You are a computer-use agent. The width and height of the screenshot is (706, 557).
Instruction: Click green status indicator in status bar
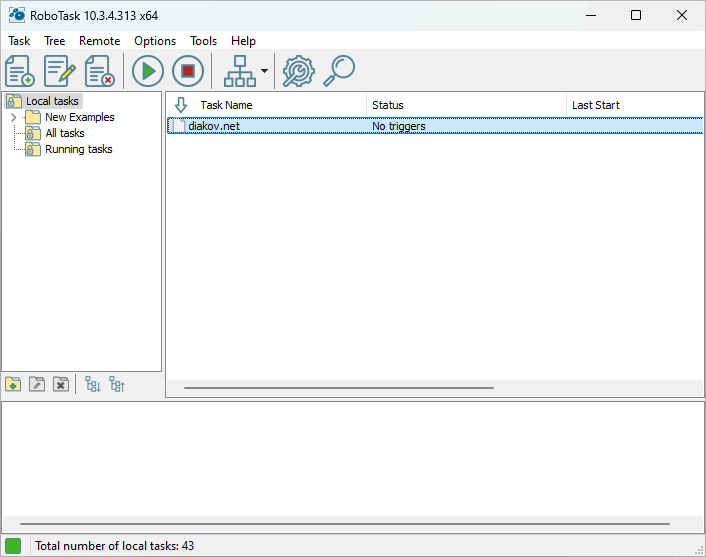click(13, 546)
